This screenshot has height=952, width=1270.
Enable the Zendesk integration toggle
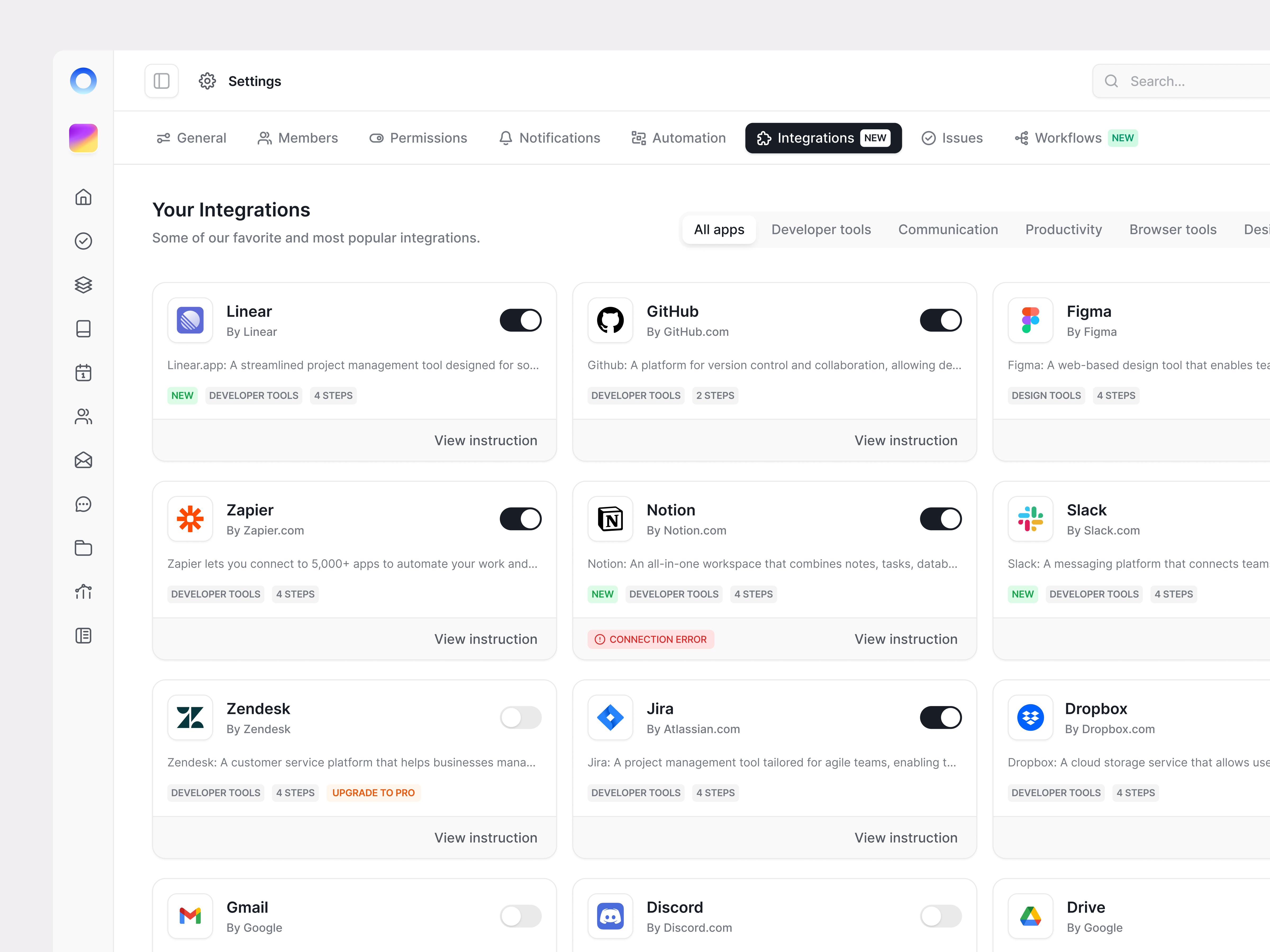[521, 717]
